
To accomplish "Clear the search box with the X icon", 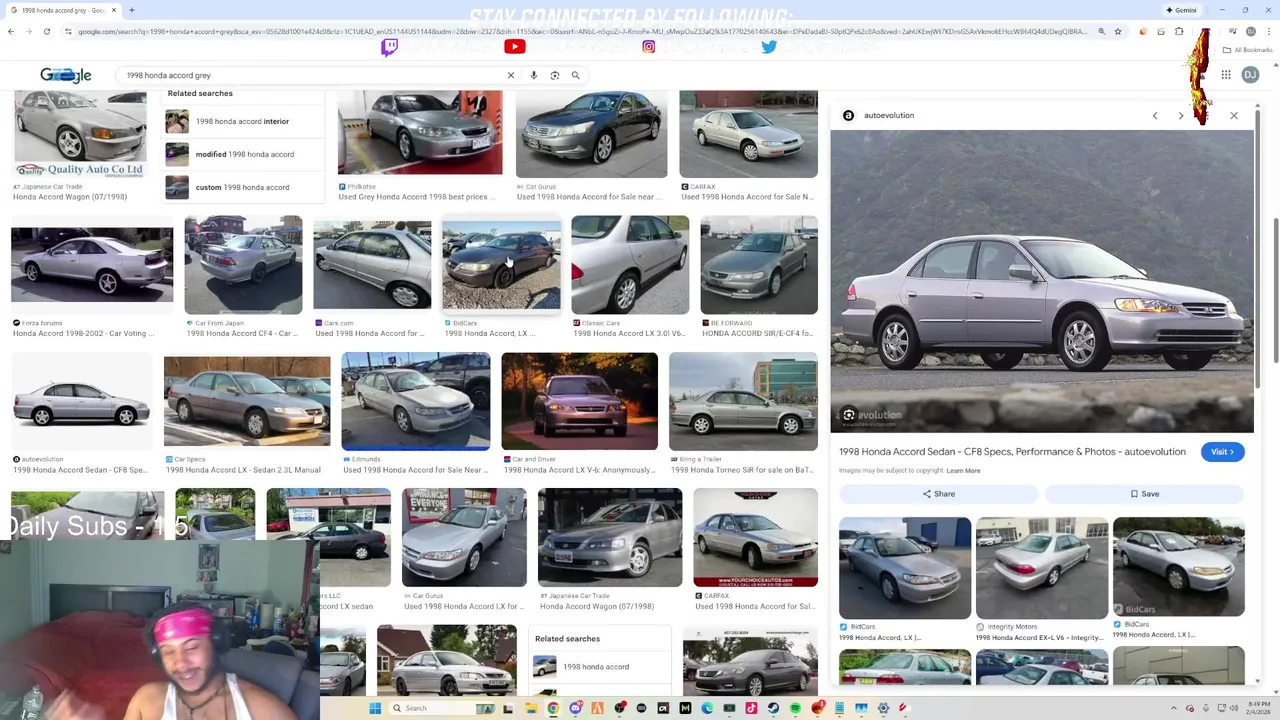I will click(510, 75).
